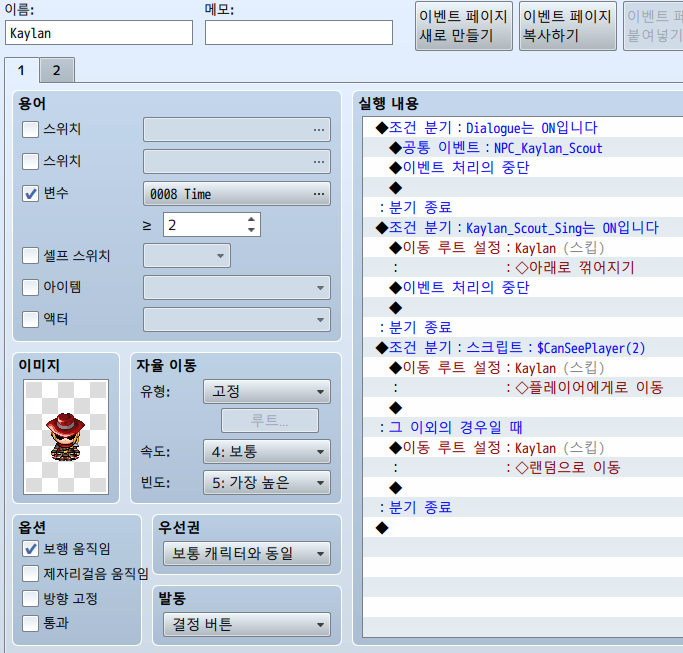Select the last 분기 종료 line
The image size is (683, 653).
pos(523,508)
